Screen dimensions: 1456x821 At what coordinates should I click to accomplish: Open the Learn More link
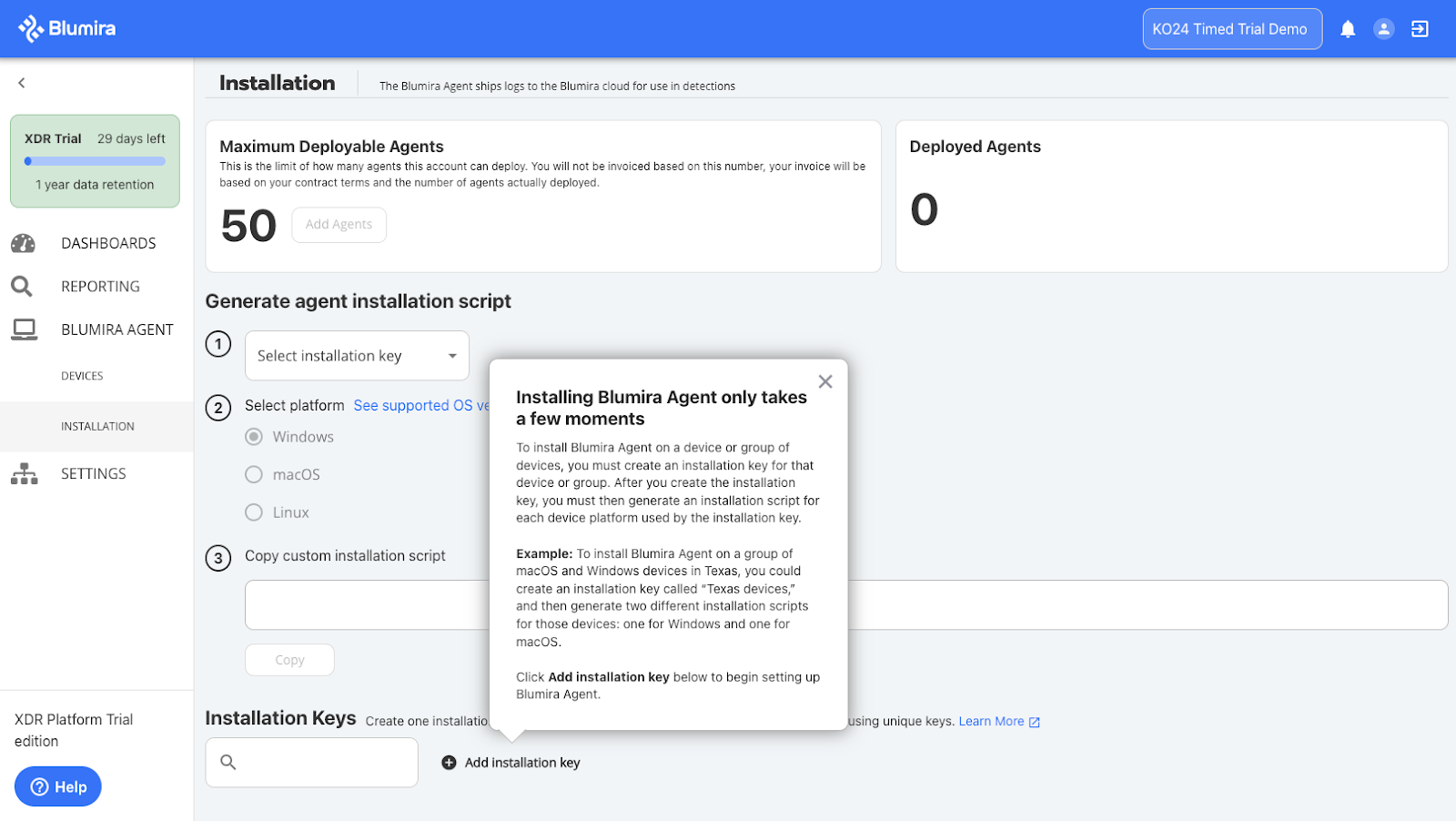point(991,721)
